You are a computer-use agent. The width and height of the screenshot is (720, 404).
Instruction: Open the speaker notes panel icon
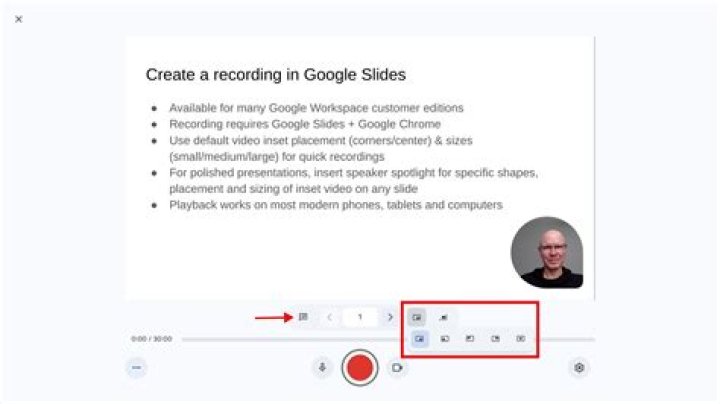302,317
